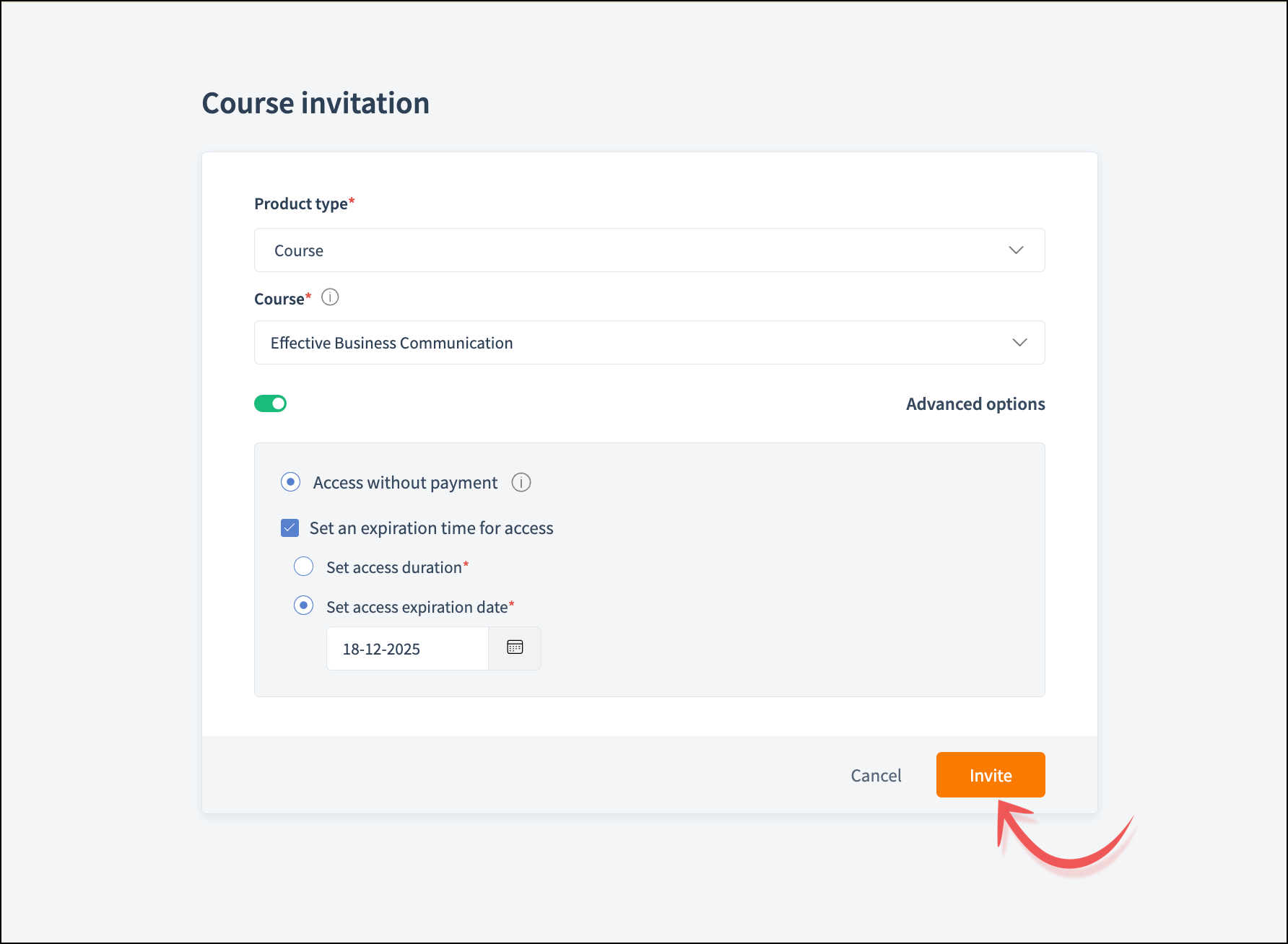Click the orange Invite button

click(990, 775)
